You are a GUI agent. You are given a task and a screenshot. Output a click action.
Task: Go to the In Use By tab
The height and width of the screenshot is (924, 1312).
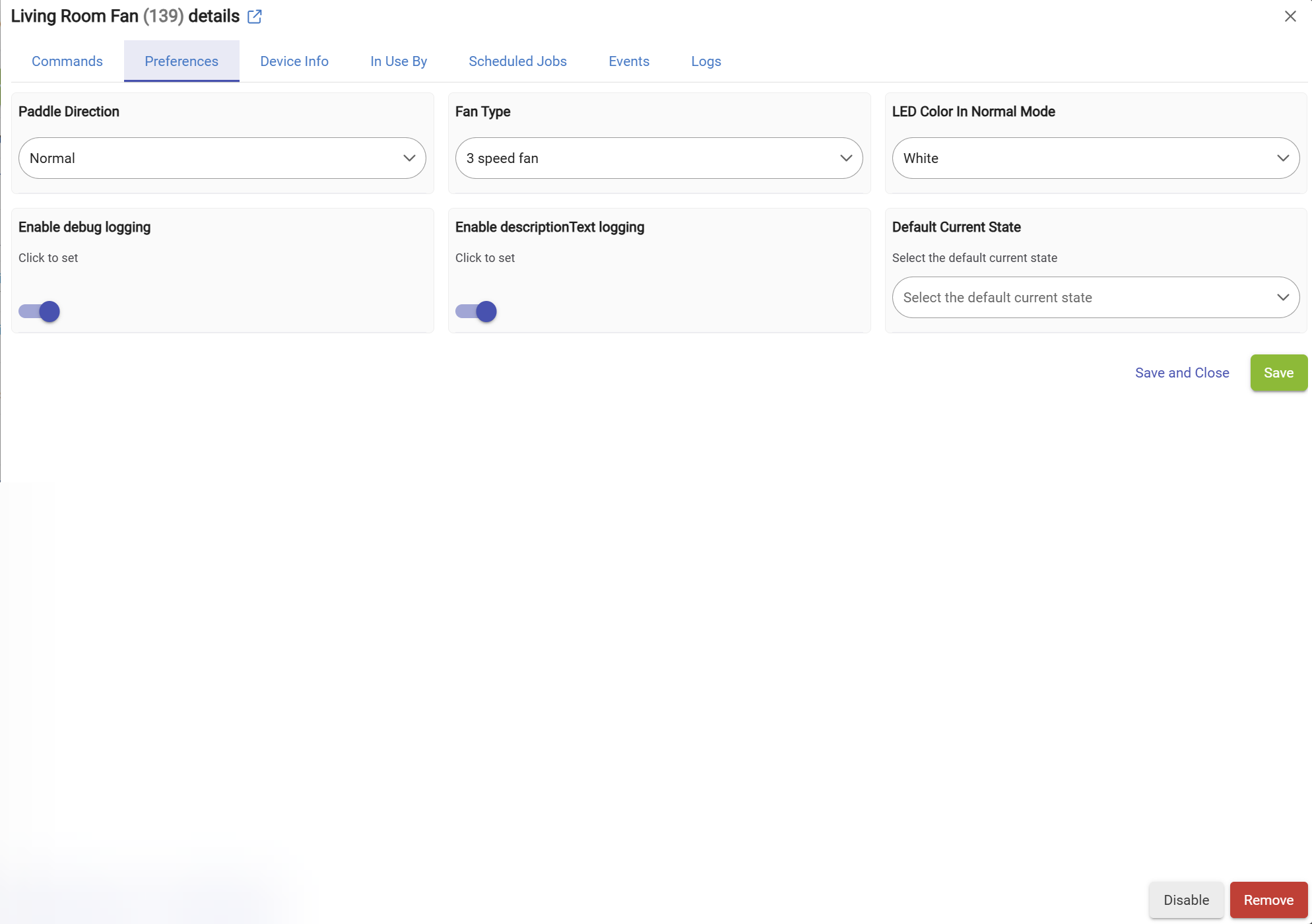399,61
